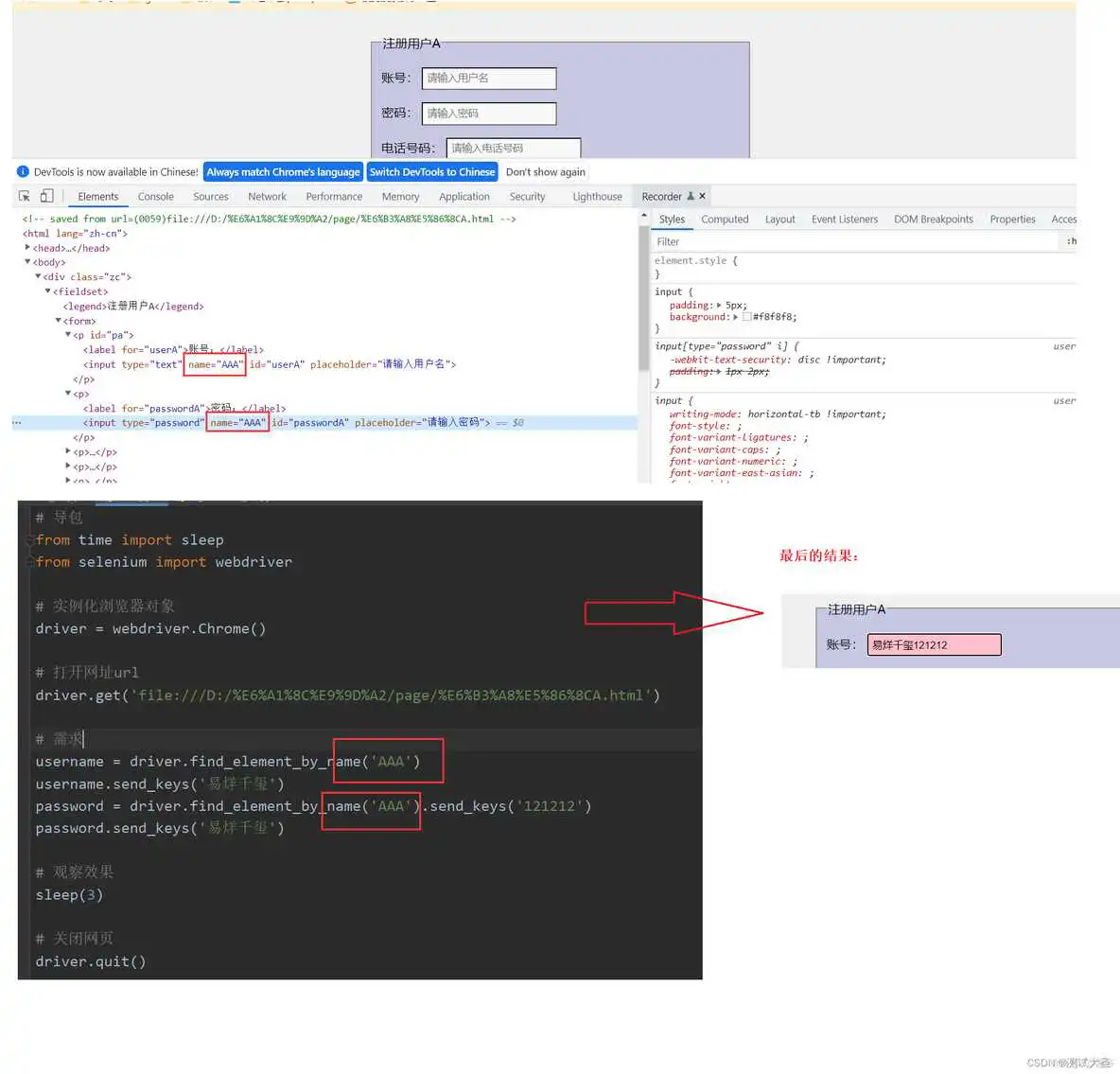Collapse the form element node
Viewport: 1120px width, 1074px height.
coord(59,320)
